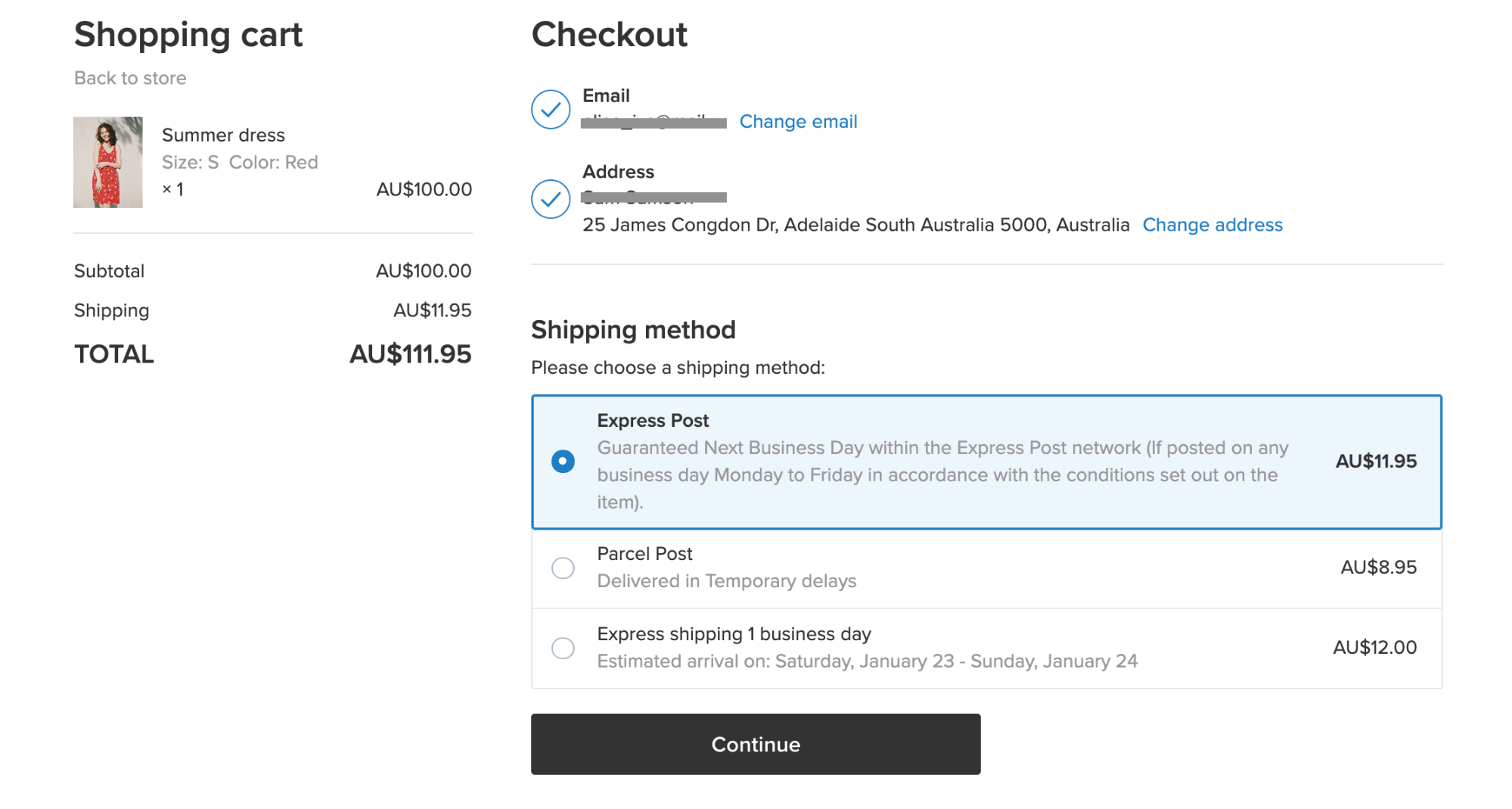
Task: Click the AU$12.00 express shipping price
Action: click(x=1374, y=648)
